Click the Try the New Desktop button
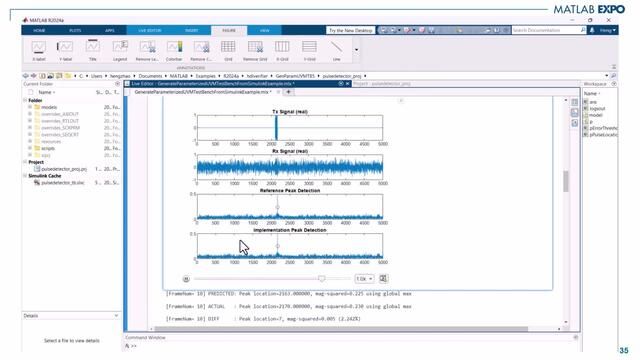640x360 pixels. [351, 30]
